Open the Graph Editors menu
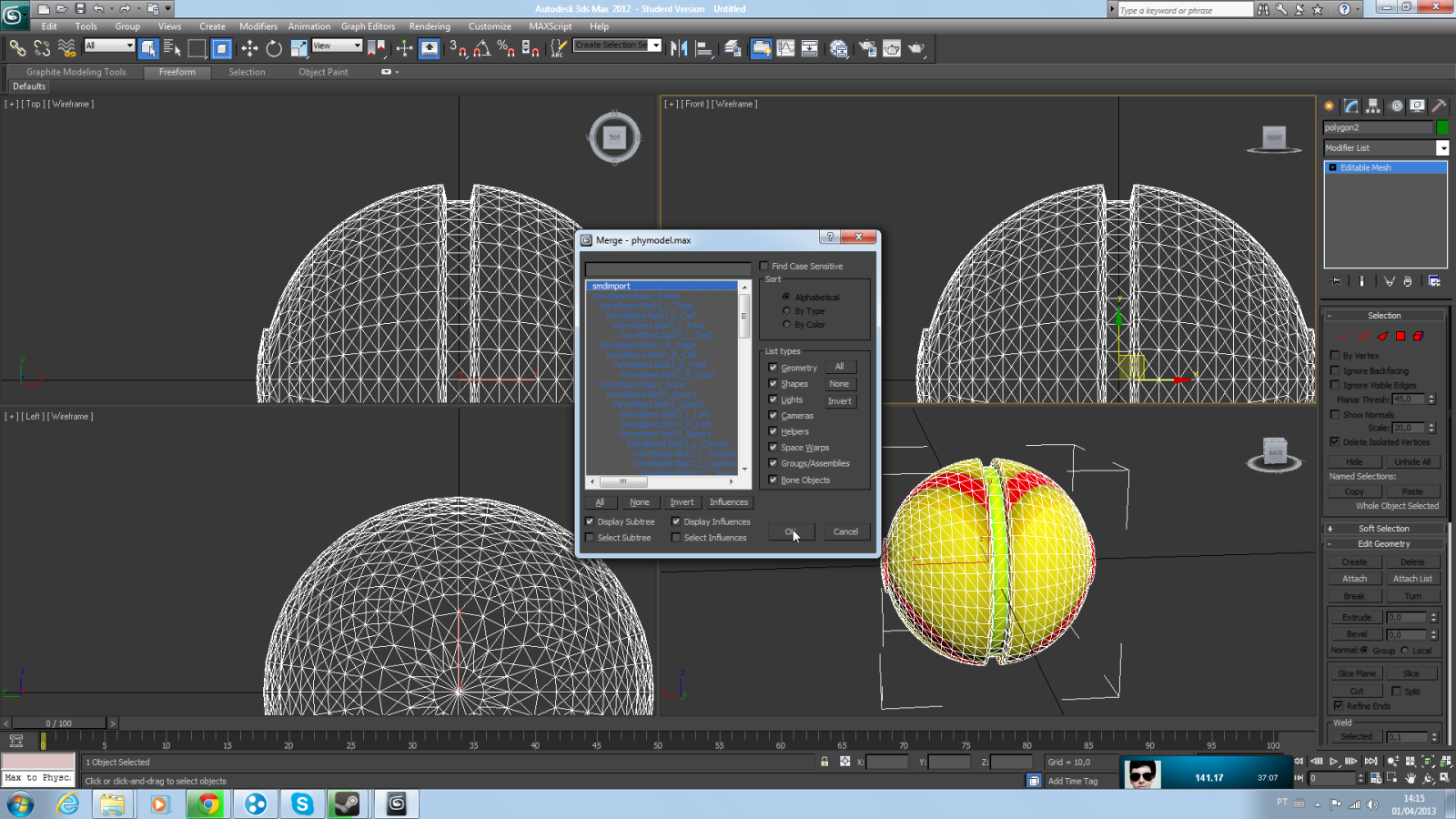The image size is (1456, 819). pos(368,26)
